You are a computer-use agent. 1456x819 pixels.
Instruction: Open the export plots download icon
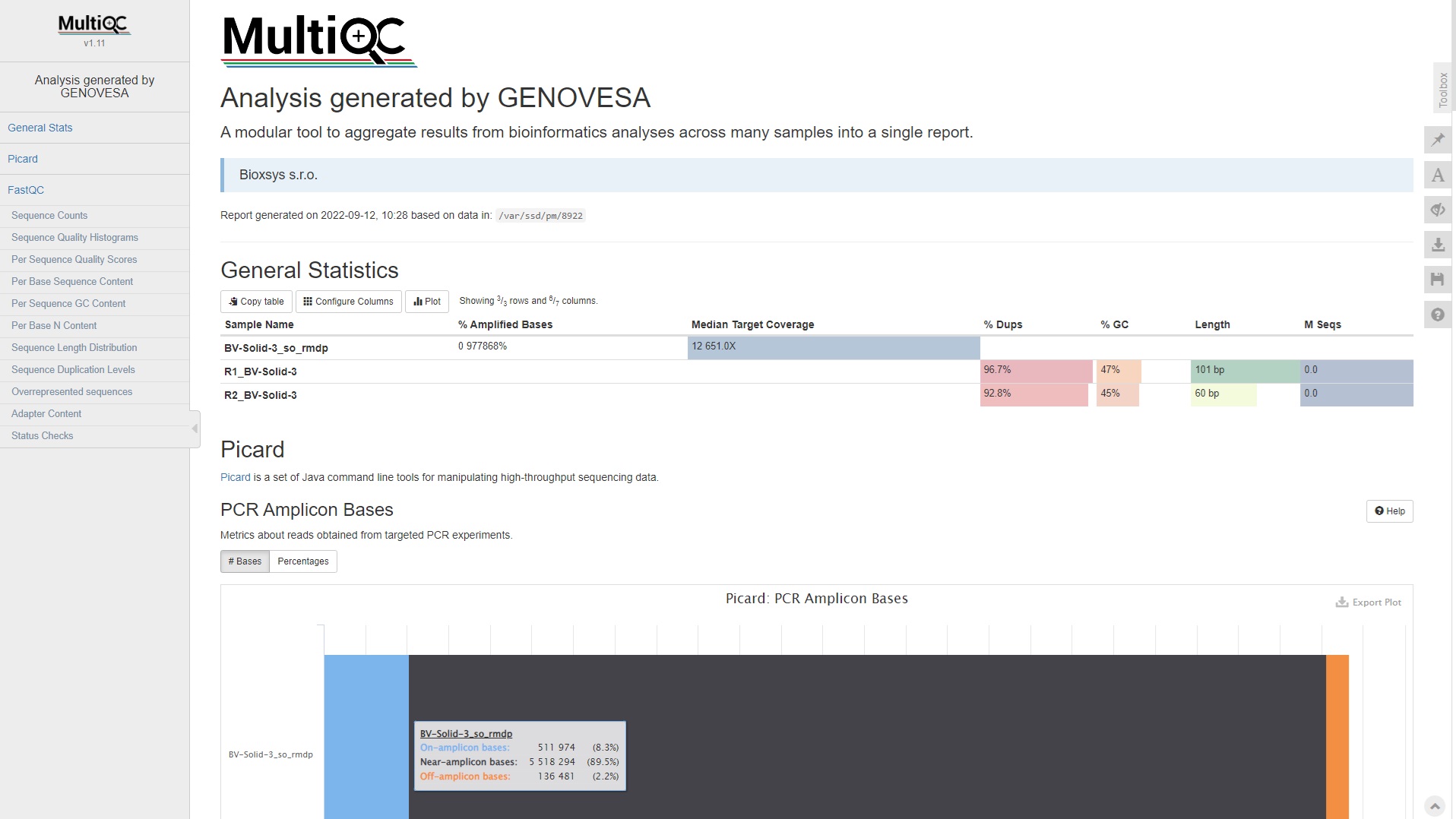point(1438,245)
